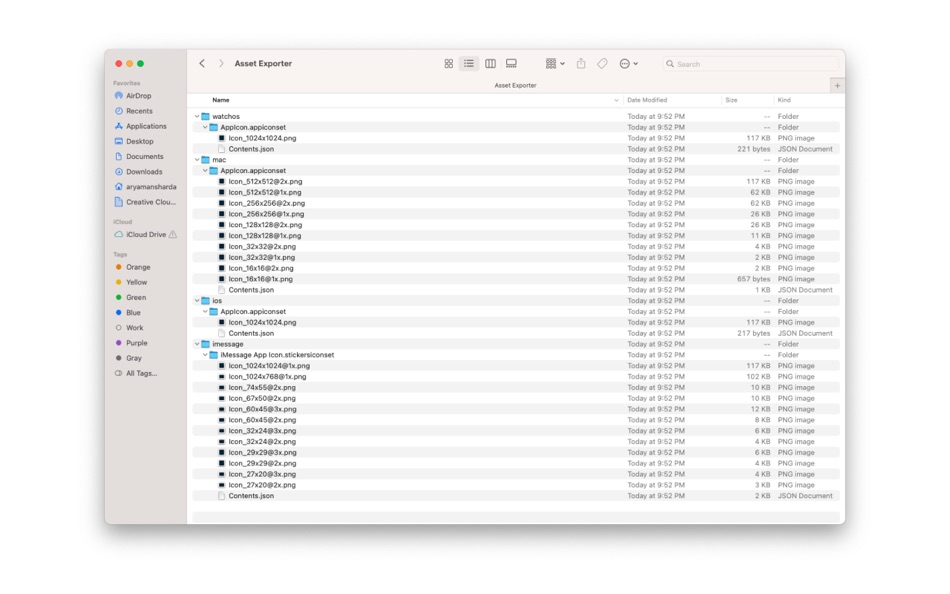Collapse the ios folder
Viewport: 950px width, 594px height.
point(197,301)
